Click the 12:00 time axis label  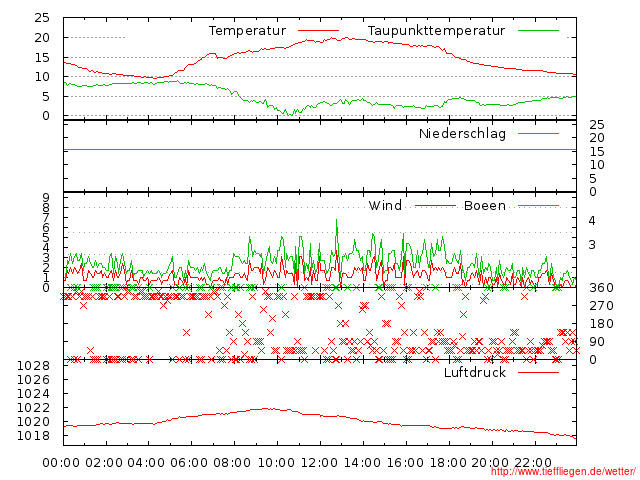click(319, 463)
